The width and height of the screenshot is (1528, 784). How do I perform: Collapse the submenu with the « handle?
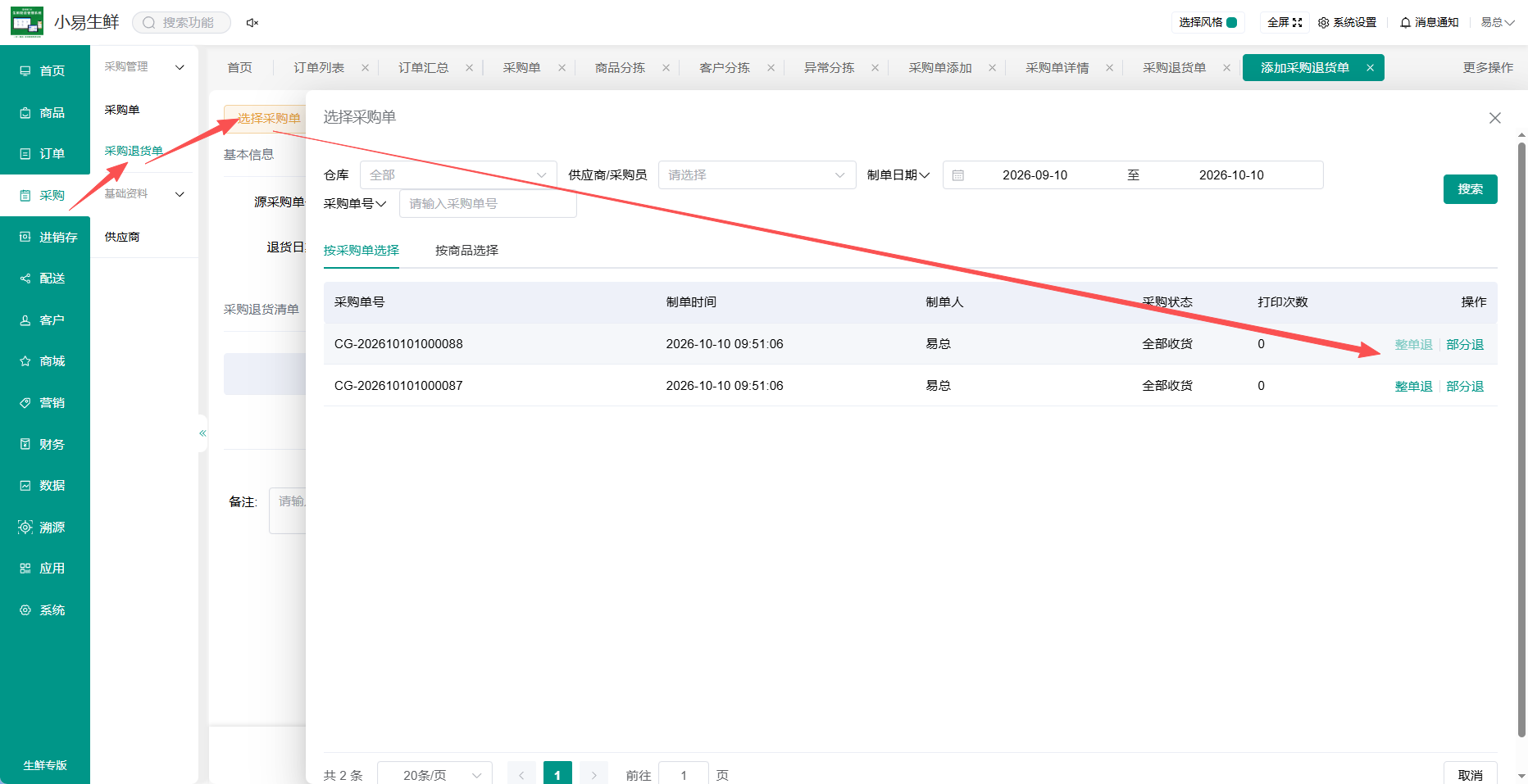pos(202,433)
